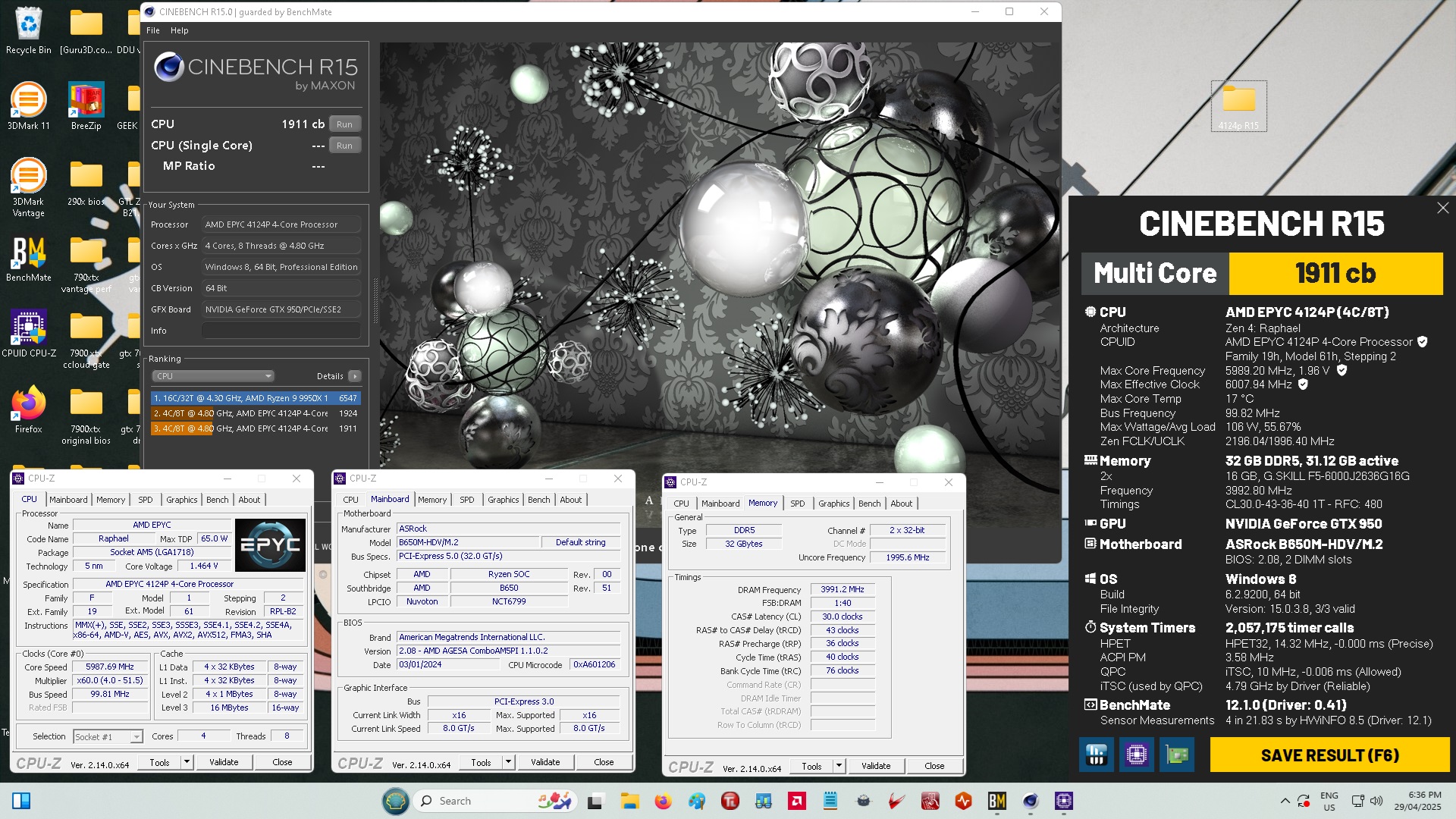1456x819 pixels.
Task: Open Firefox from taskbar
Action: [x=663, y=801]
